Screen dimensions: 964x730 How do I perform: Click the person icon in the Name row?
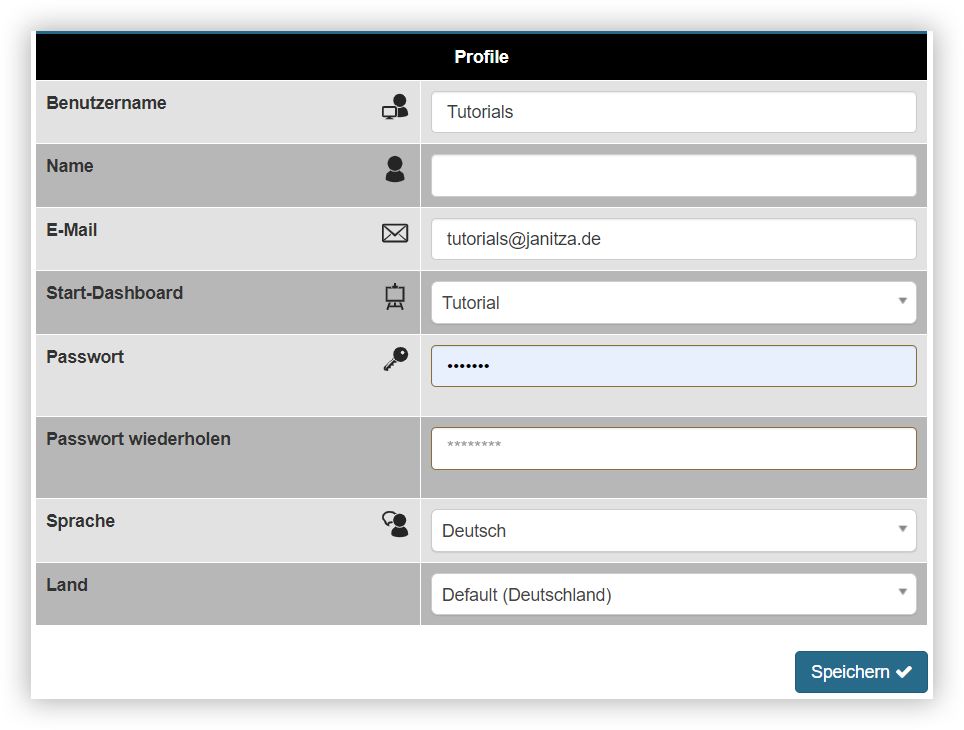(394, 170)
